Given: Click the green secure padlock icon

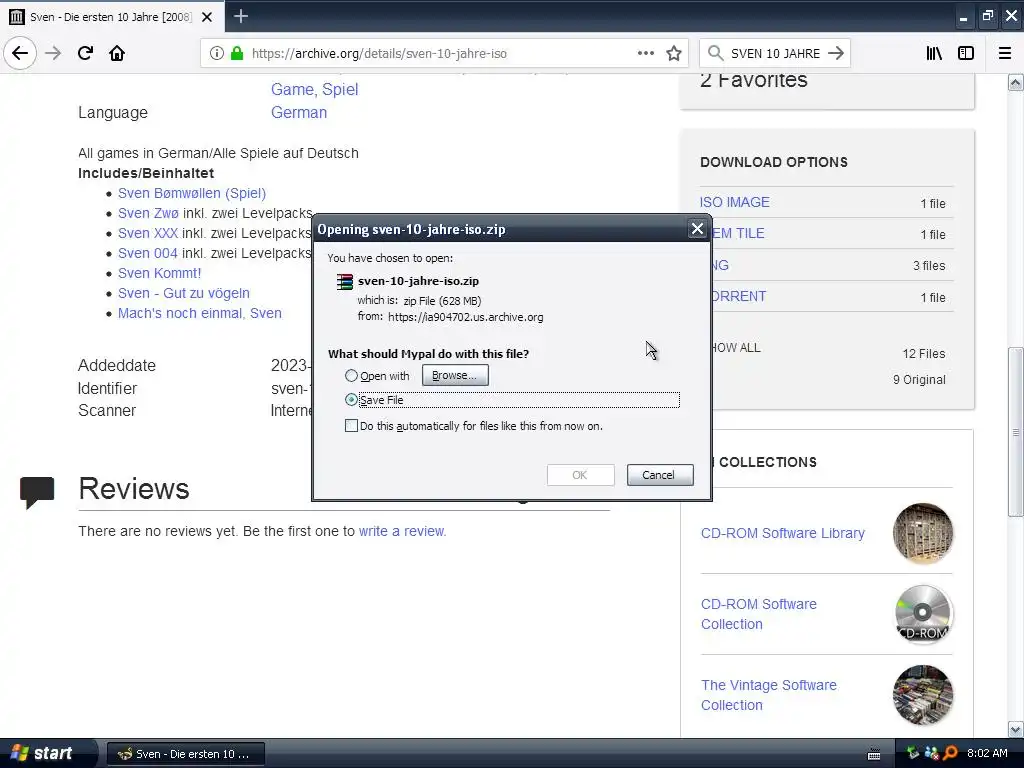Looking at the screenshot, I should tap(237, 53).
